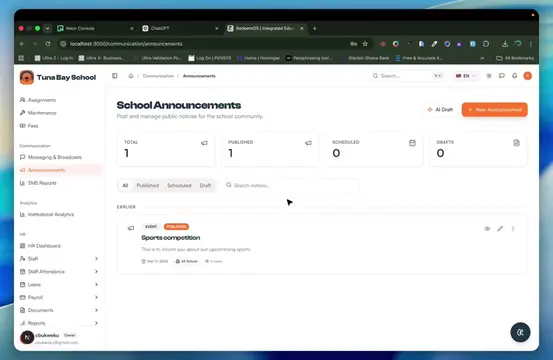553x360 pixels.
Task: Go back in browser history
Action: (x=22, y=44)
